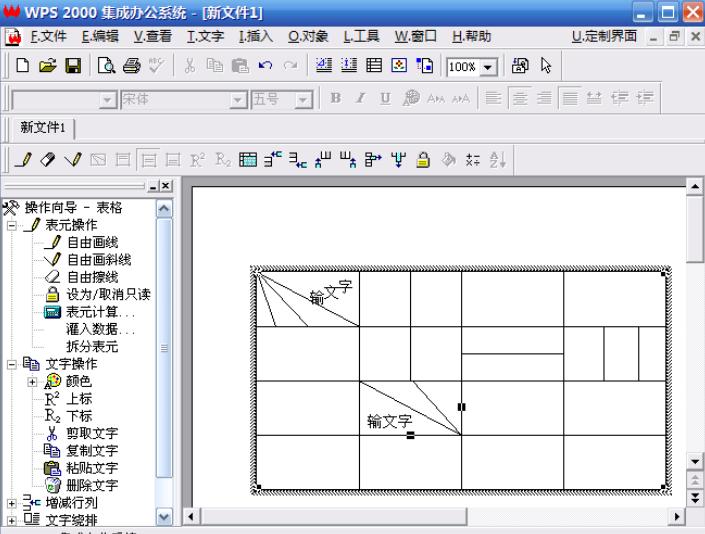Image resolution: width=705 pixels, height=534 pixels.
Task: Select 自由画线 in the wizard panel
Action: point(92,243)
